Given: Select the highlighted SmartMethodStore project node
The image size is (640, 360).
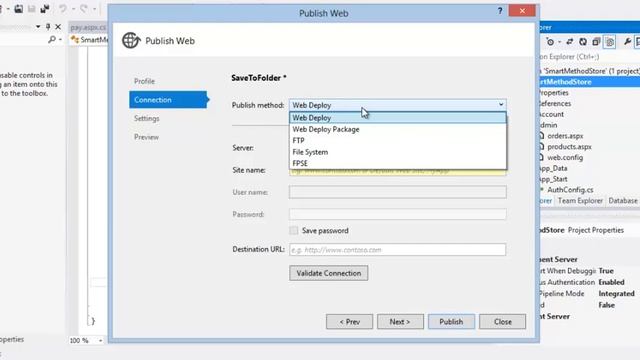Looking at the screenshot, I should tap(589, 82).
